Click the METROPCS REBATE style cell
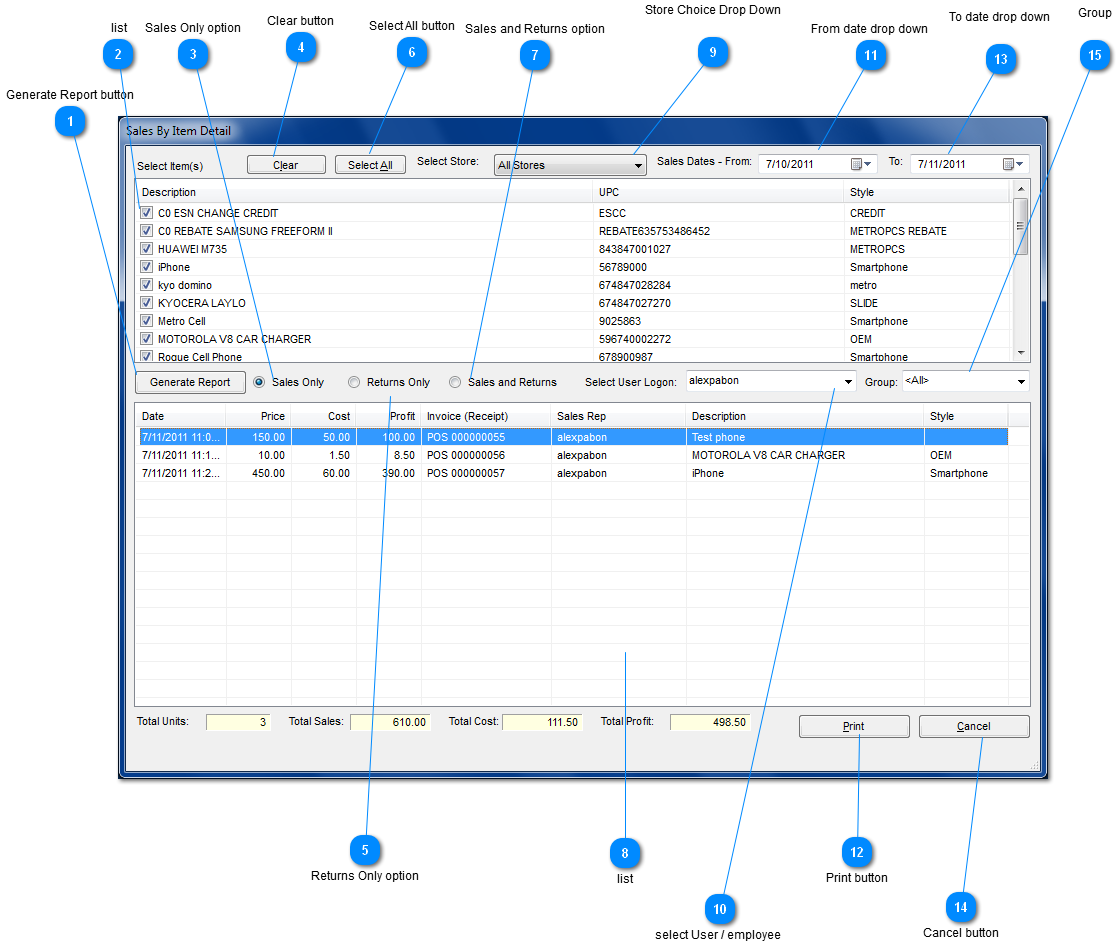1118x945 pixels. (x=898, y=231)
